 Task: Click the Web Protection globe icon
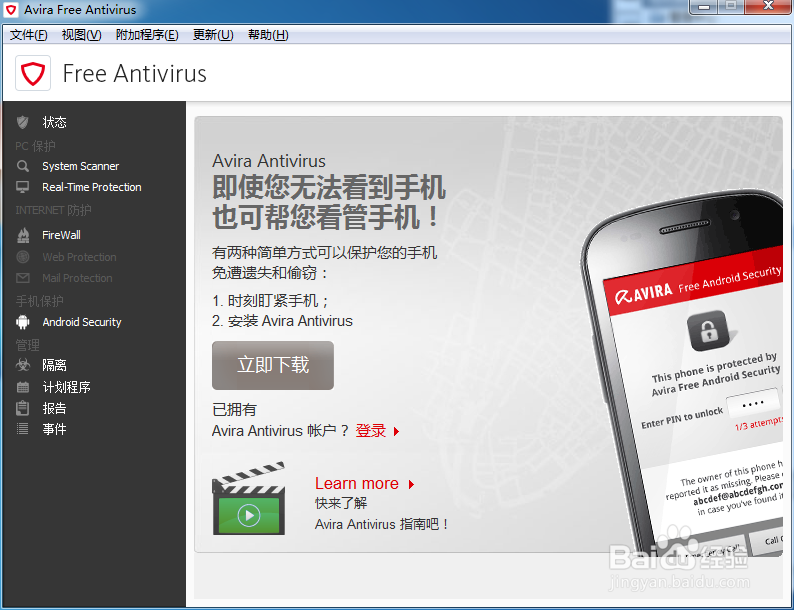coord(23,257)
